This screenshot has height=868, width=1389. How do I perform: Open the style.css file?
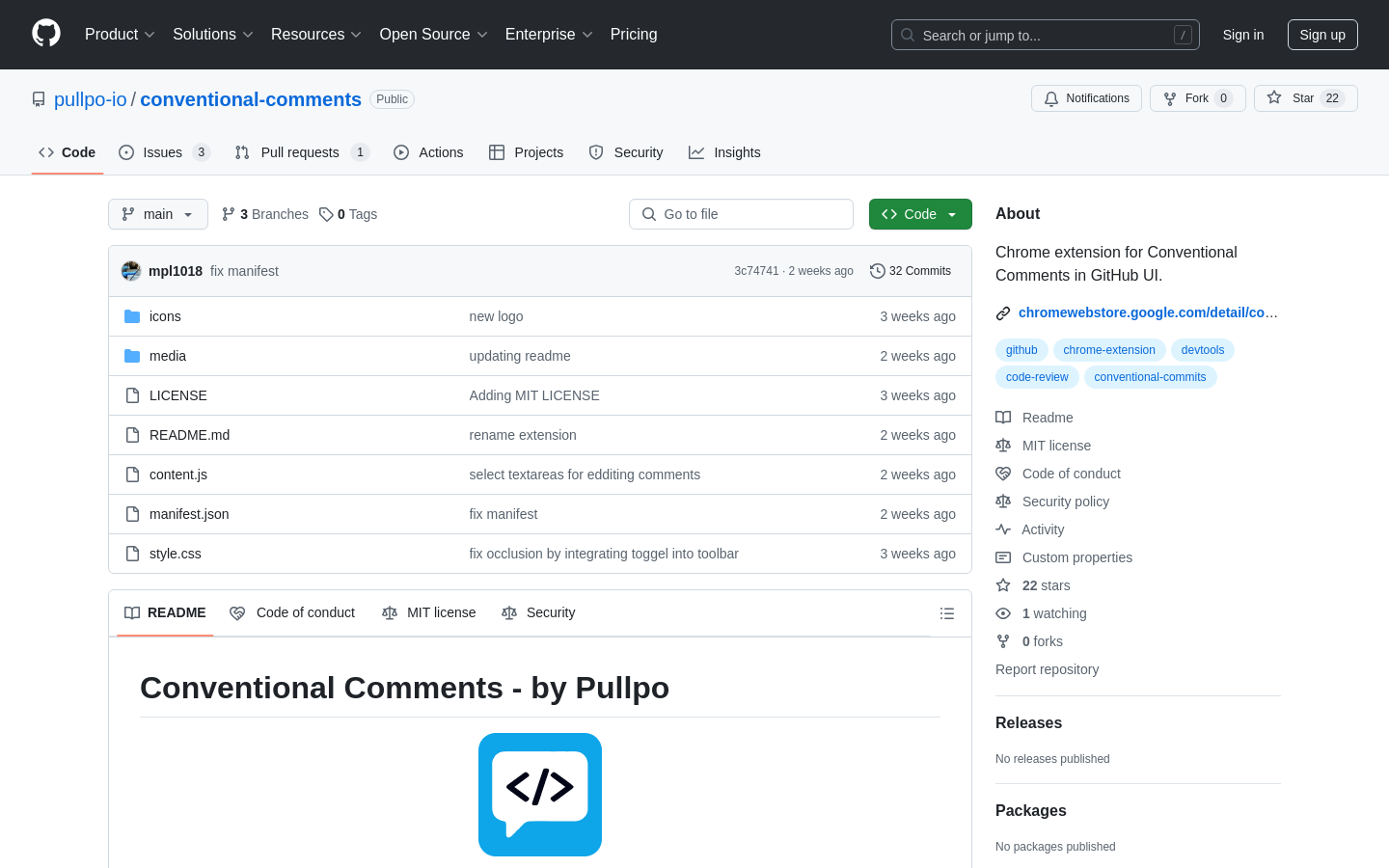(176, 554)
